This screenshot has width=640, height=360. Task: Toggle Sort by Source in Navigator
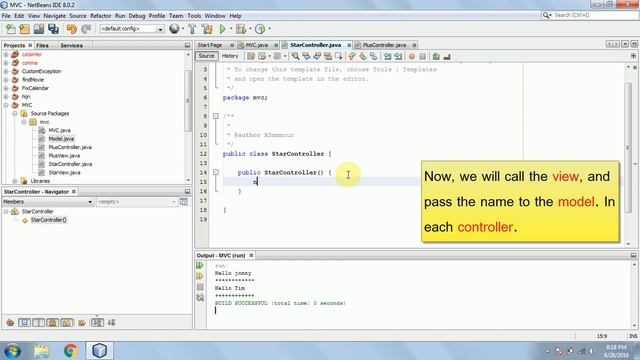[x=111, y=322]
